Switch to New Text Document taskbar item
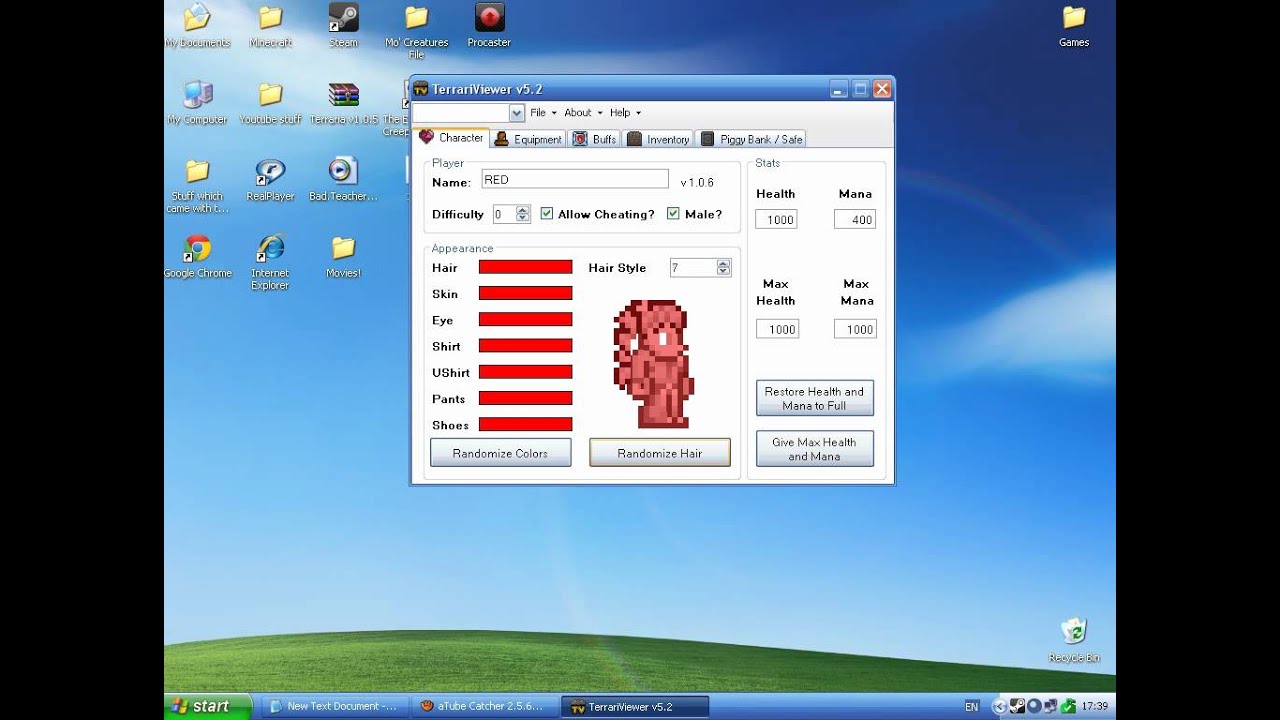1280x720 pixels. click(x=337, y=706)
